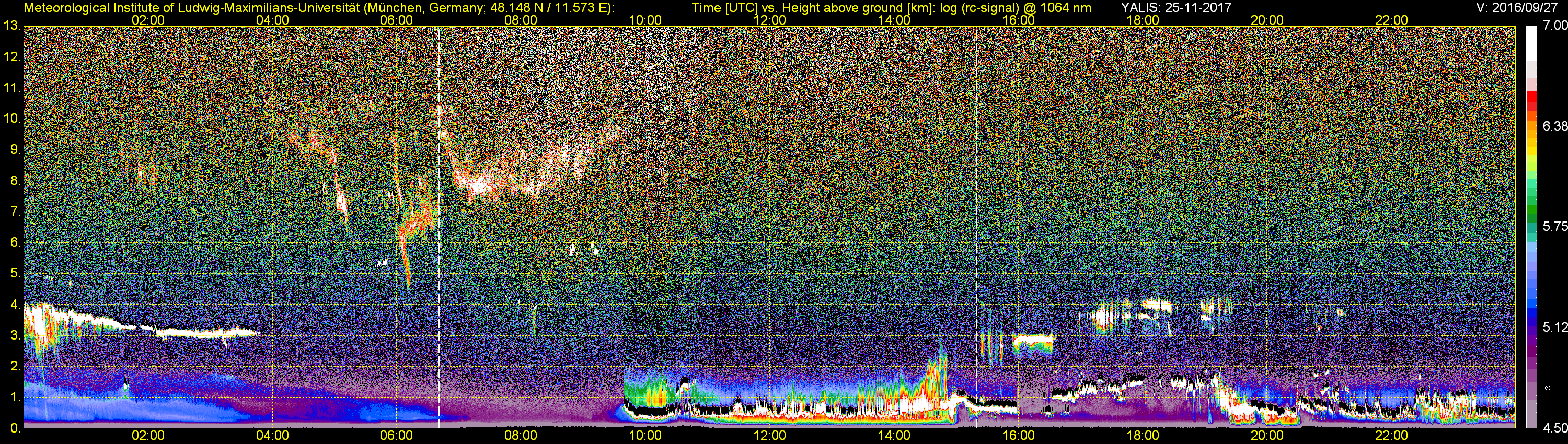The height and width of the screenshot is (444, 1568).
Task: Click the "6.38" color scale label
Action: [1554, 126]
